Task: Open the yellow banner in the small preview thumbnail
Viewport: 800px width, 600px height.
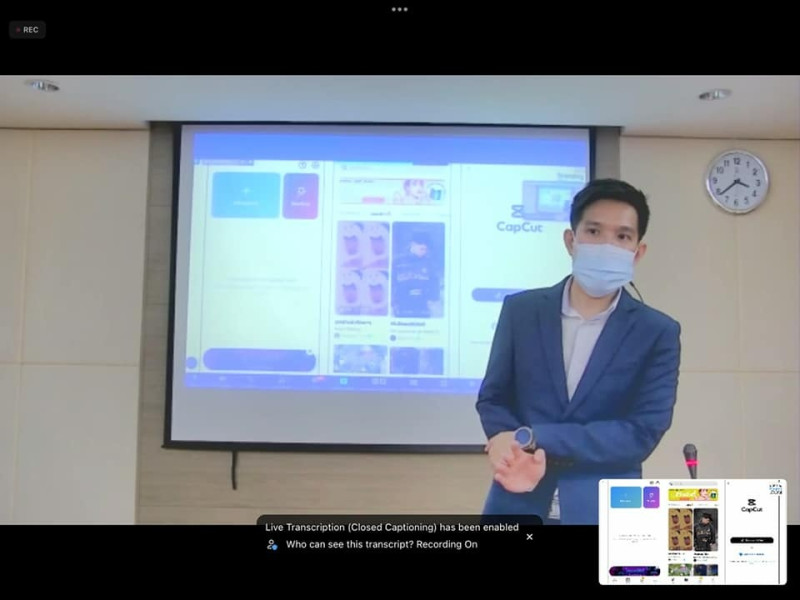Action: (693, 494)
